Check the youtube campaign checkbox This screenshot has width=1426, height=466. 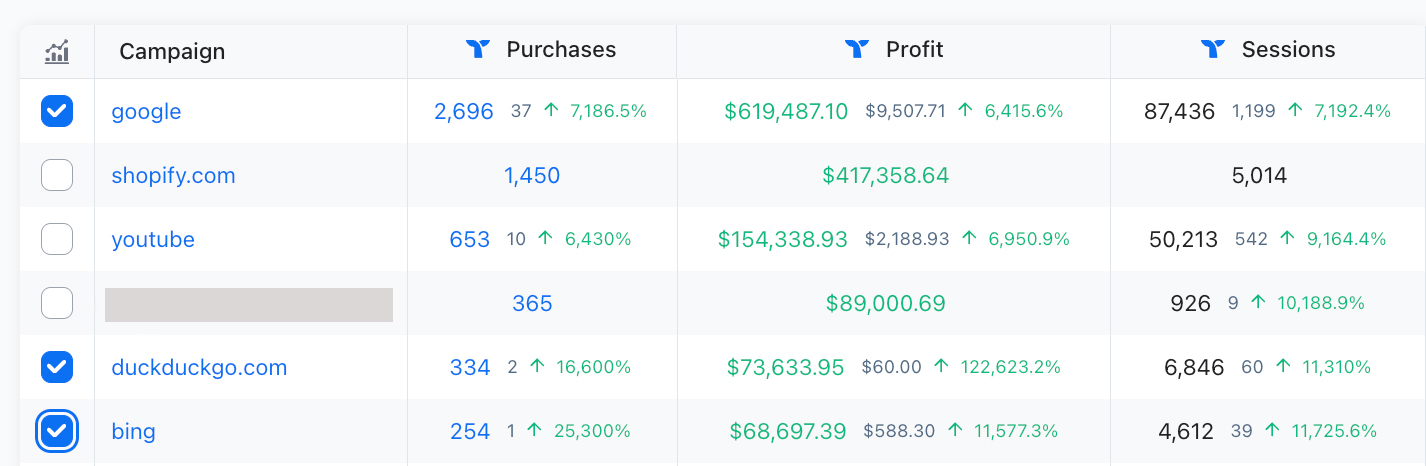click(x=57, y=239)
